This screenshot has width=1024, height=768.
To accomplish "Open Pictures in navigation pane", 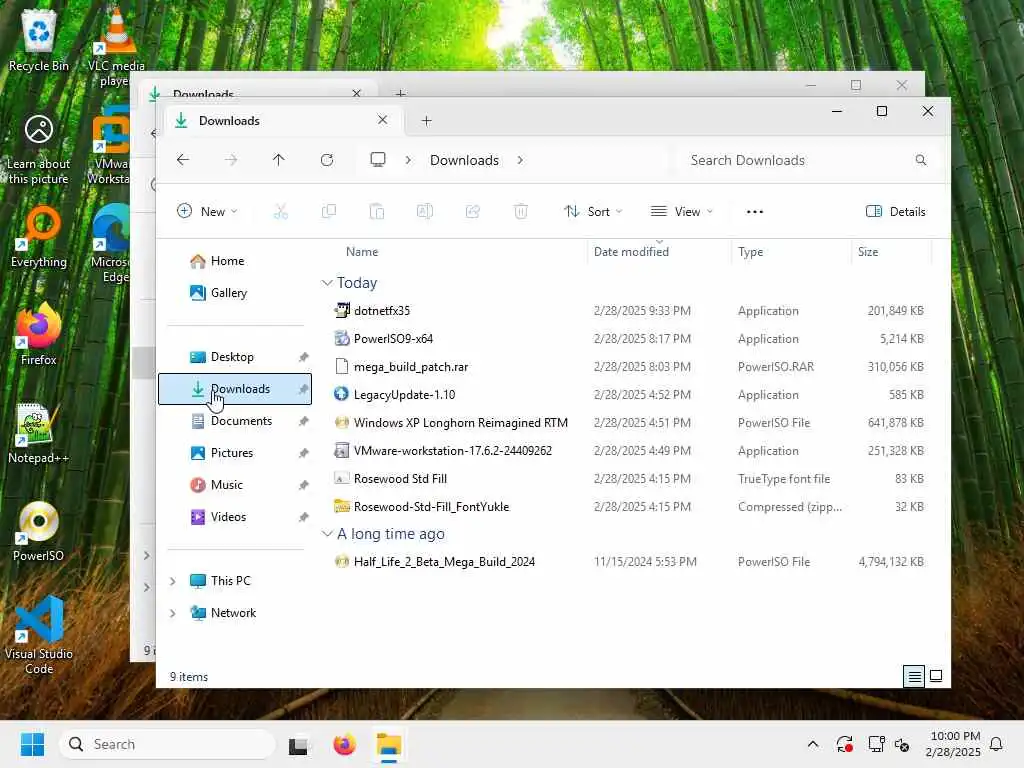I will click(x=232, y=453).
